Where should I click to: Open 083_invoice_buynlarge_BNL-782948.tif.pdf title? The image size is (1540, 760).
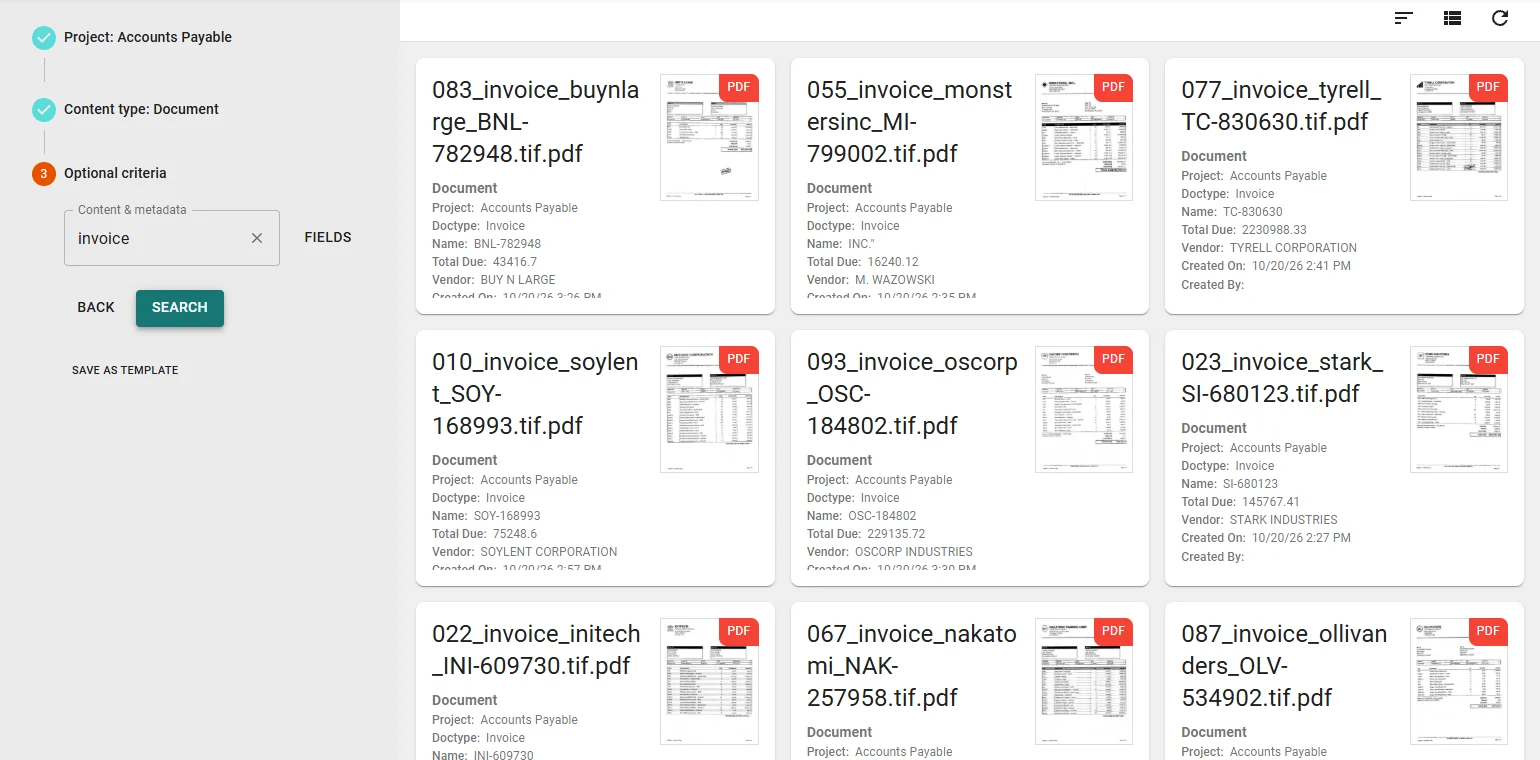(535, 122)
